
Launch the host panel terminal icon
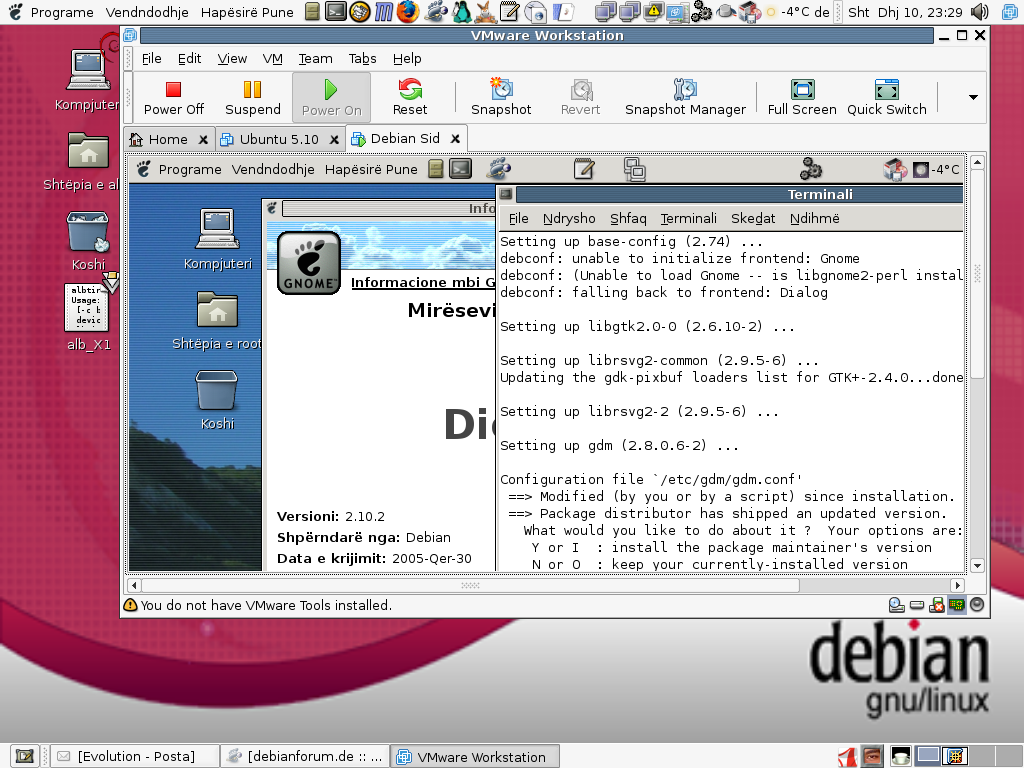pos(336,12)
